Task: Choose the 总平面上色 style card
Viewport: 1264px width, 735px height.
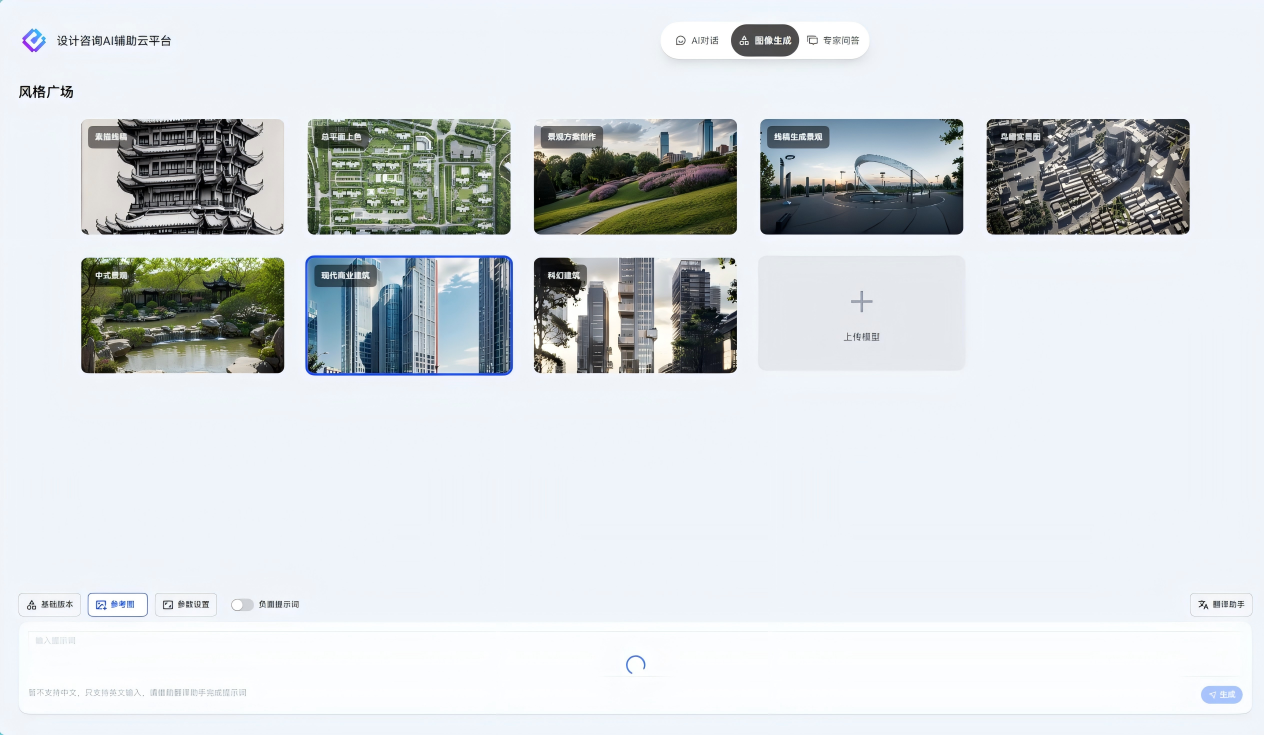Action: [x=409, y=177]
